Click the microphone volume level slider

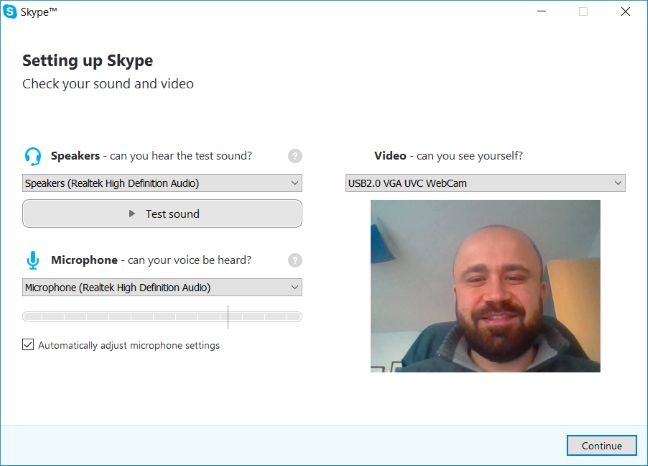pos(162,317)
